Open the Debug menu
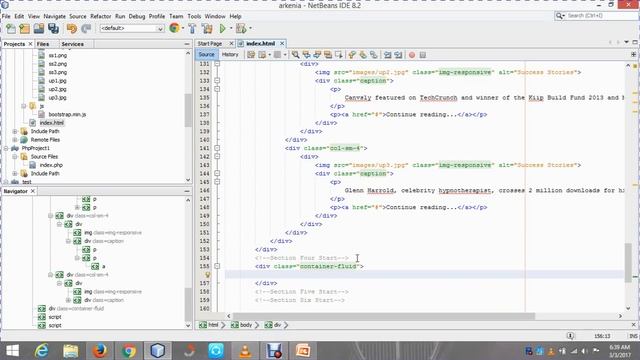This screenshot has height=360, width=640. pyautogui.click(x=137, y=16)
